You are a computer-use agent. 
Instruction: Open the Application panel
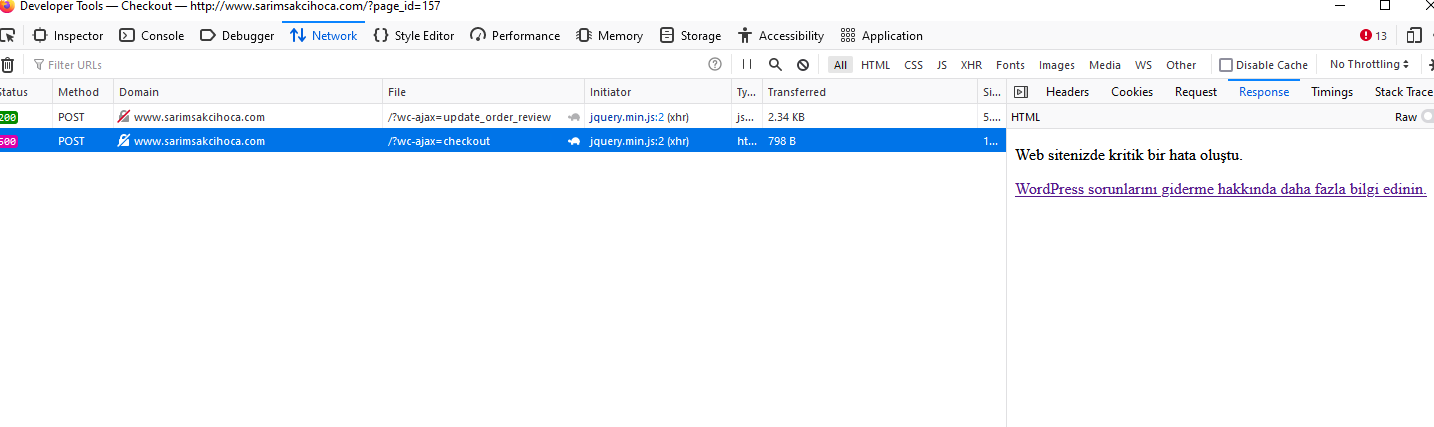pos(882,36)
